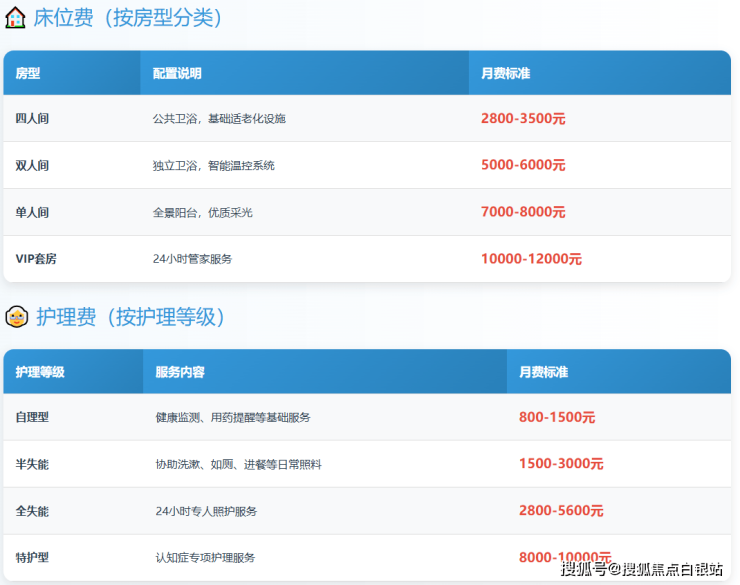The height and width of the screenshot is (585, 740).
Task: Click the 服务内容 column header
Action: point(180,372)
